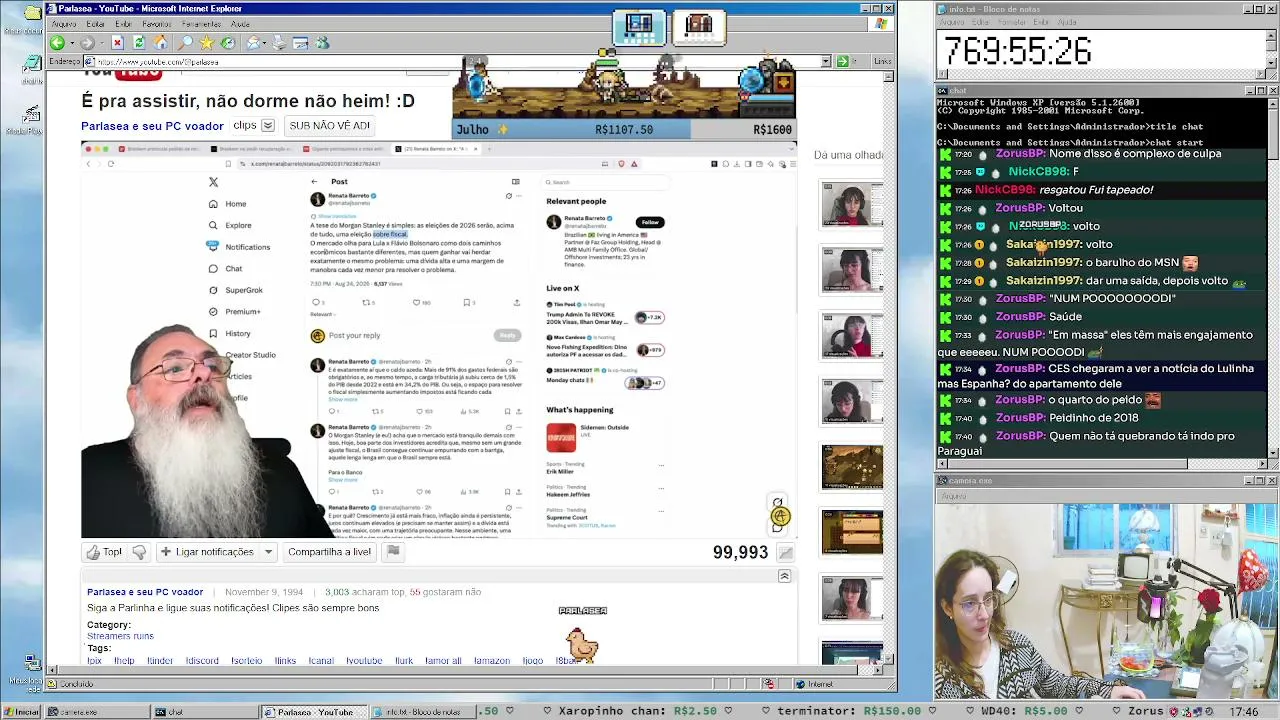Click the 99,993 view count
Viewport: 1280px width, 720px height.
pos(740,552)
